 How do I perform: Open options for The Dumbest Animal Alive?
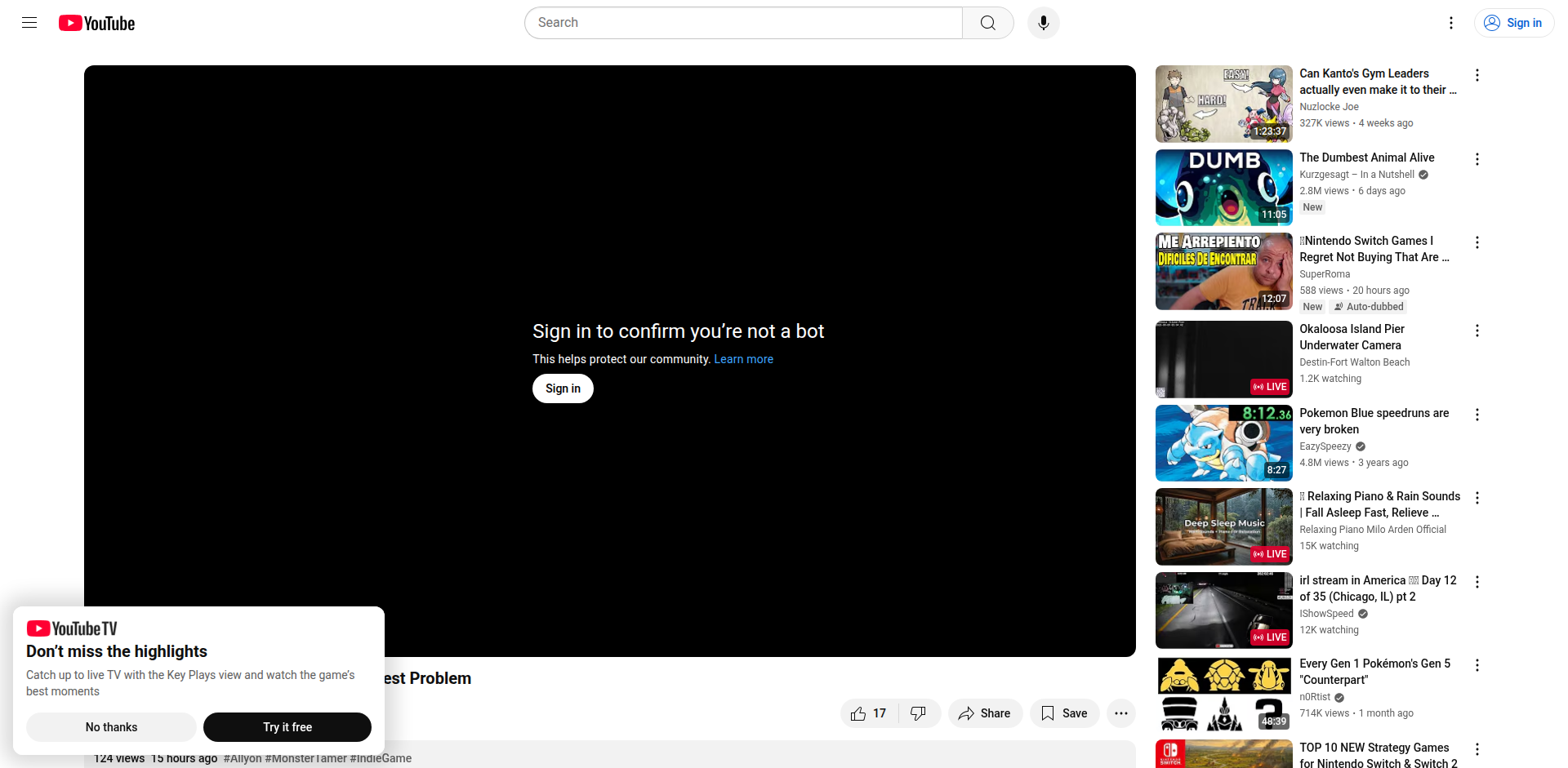[x=1477, y=159]
